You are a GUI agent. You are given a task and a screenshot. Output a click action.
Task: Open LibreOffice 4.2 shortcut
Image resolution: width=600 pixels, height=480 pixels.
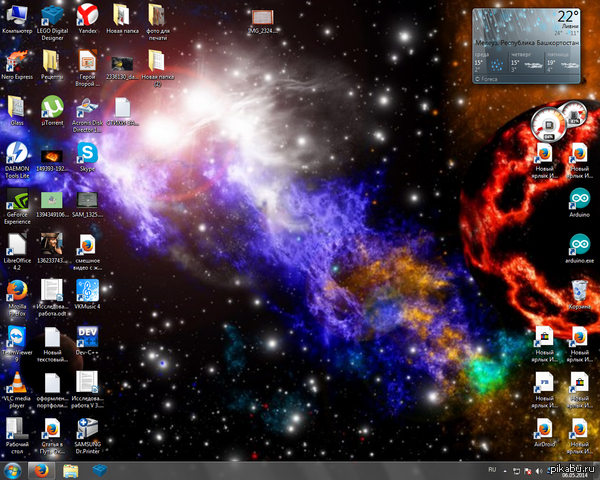click(16, 245)
